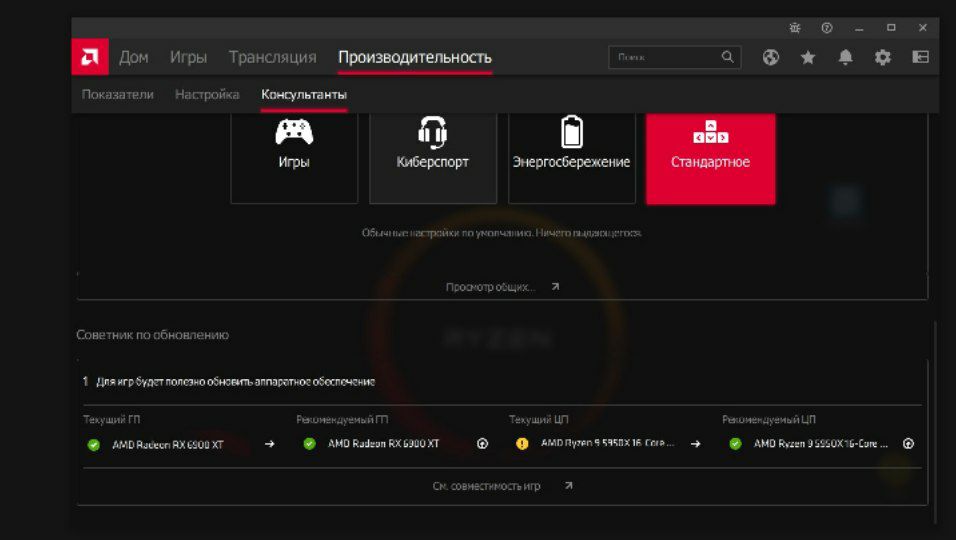Select the Производительность tab
The height and width of the screenshot is (540, 956).
coord(415,57)
